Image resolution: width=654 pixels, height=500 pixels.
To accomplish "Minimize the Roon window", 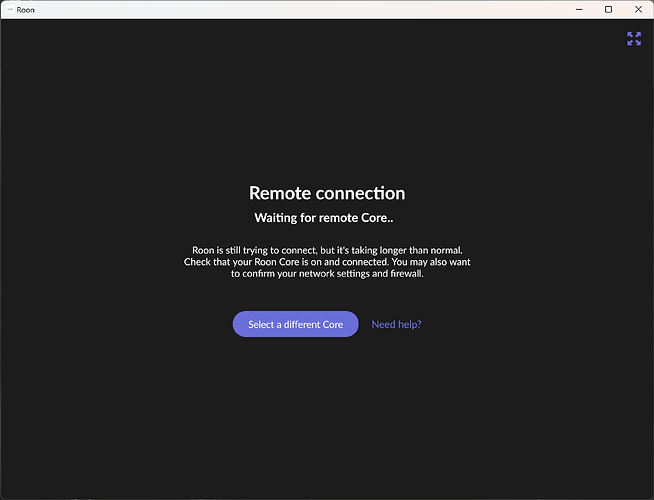I will tap(579, 10).
